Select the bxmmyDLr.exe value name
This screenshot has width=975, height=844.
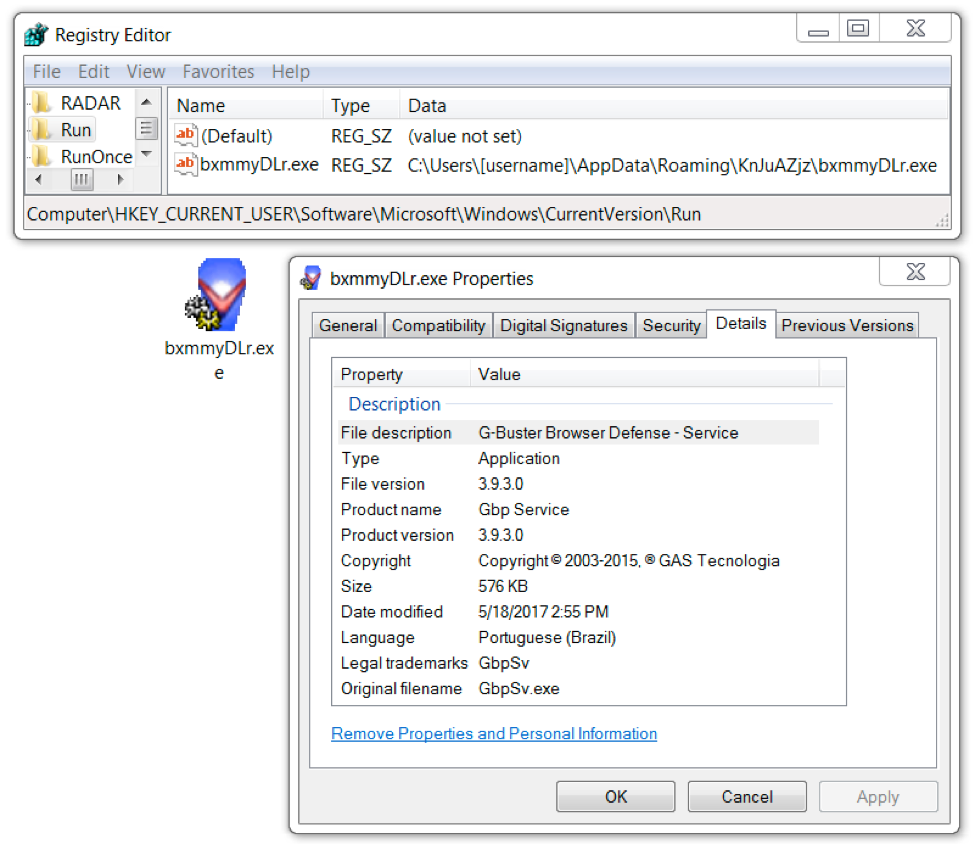click(x=259, y=165)
